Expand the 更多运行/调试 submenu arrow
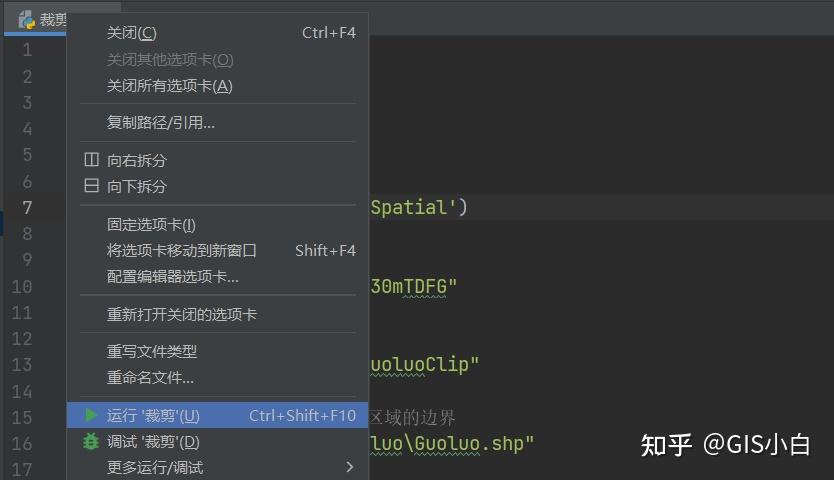The height and width of the screenshot is (480, 834). [x=349, y=467]
